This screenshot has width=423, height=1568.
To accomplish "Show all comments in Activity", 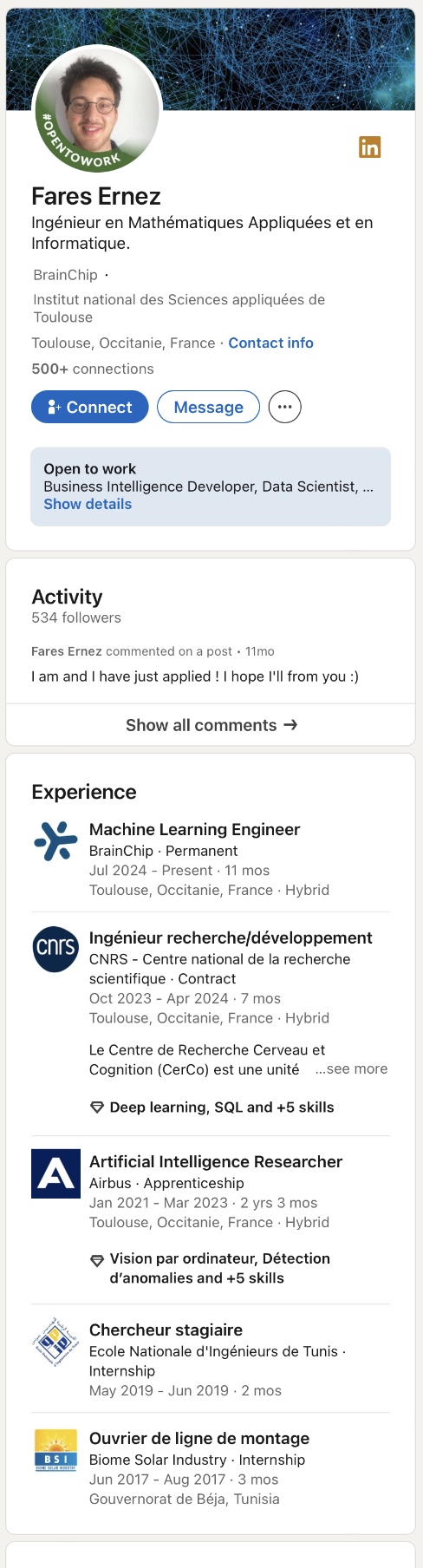I will pyautogui.click(x=211, y=725).
